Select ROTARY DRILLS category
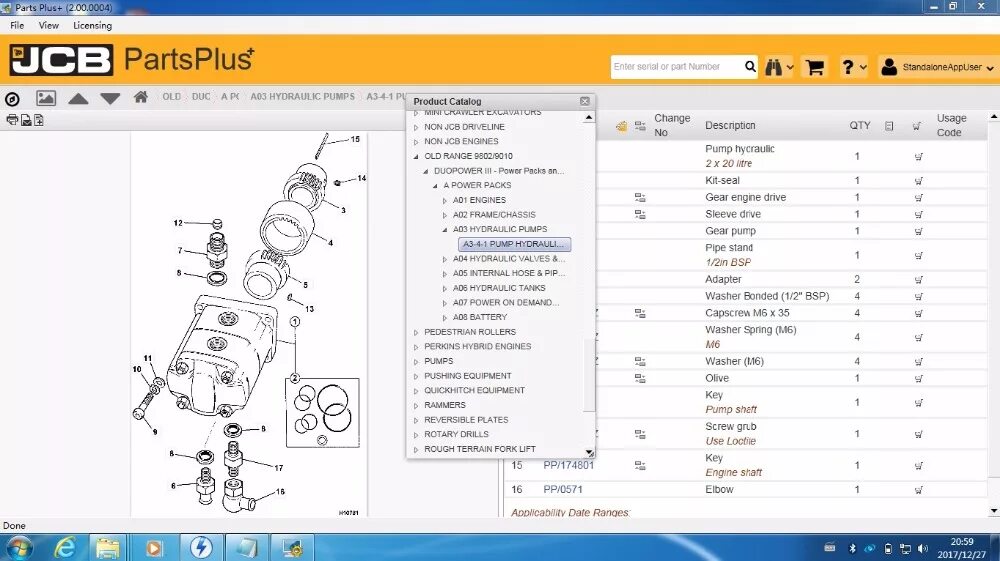 coord(456,434)
